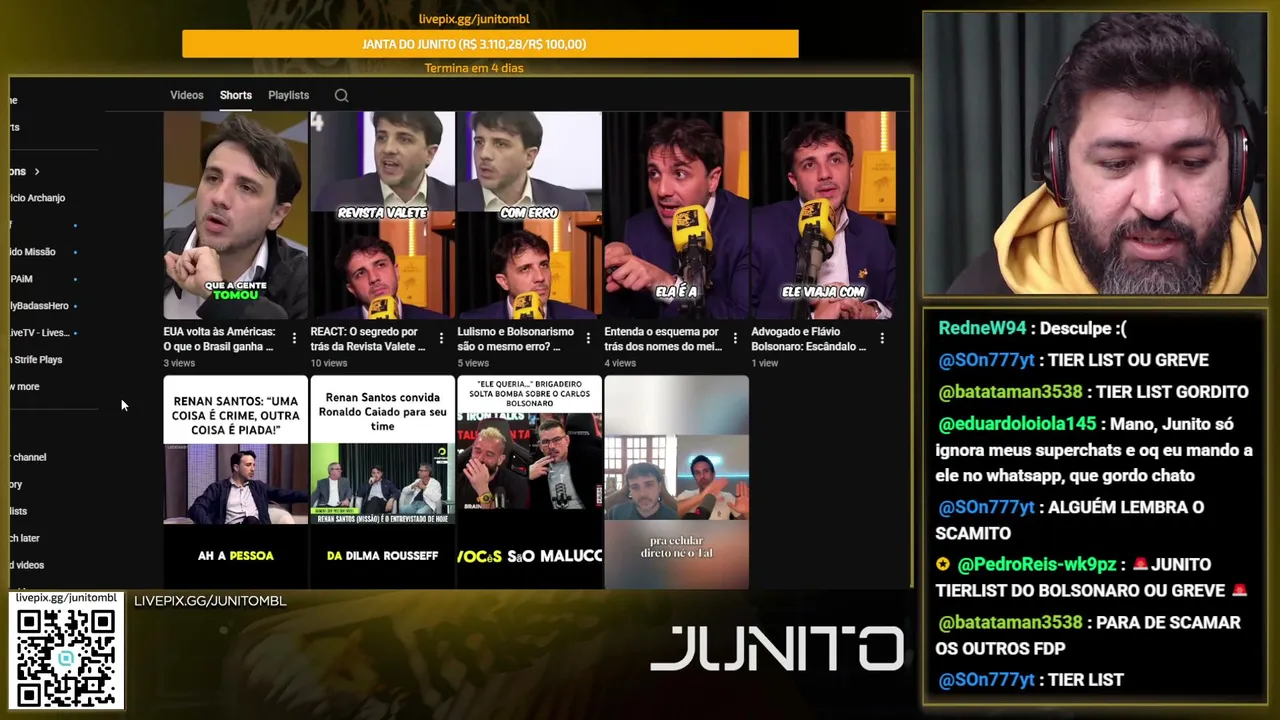
Task: Play the 'BRIGADEIRO SOLTA BOMBA' short thumbnail
Action: point(530,482)
